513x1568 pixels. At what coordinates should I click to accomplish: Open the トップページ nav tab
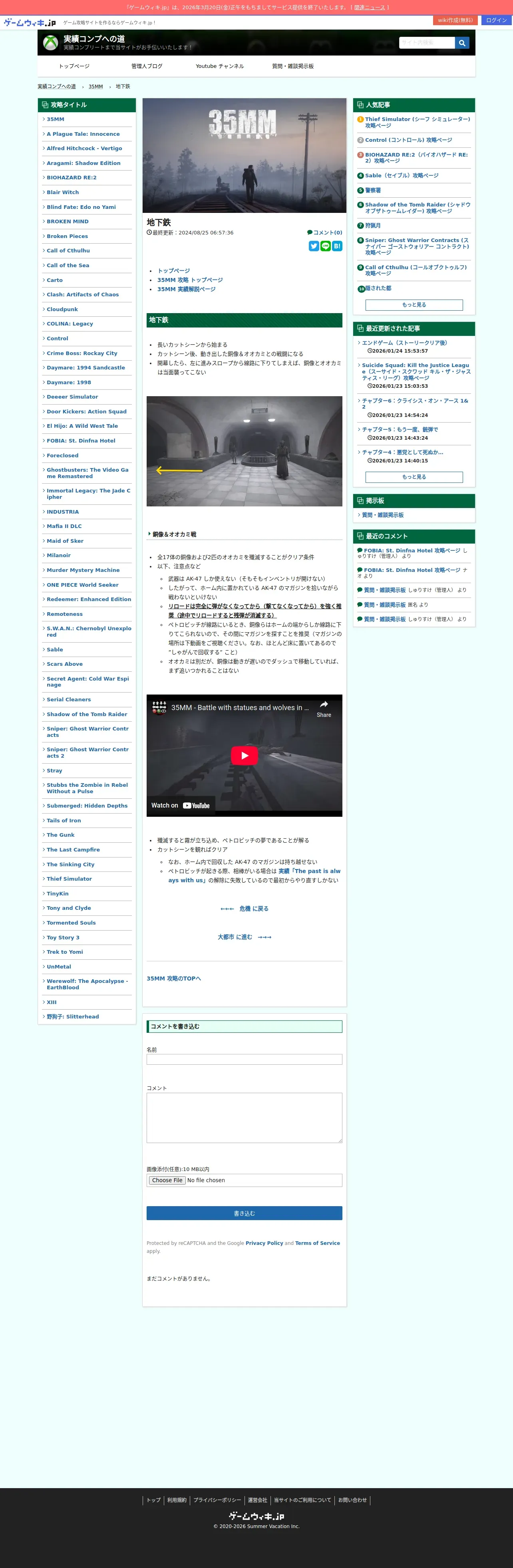74,66
